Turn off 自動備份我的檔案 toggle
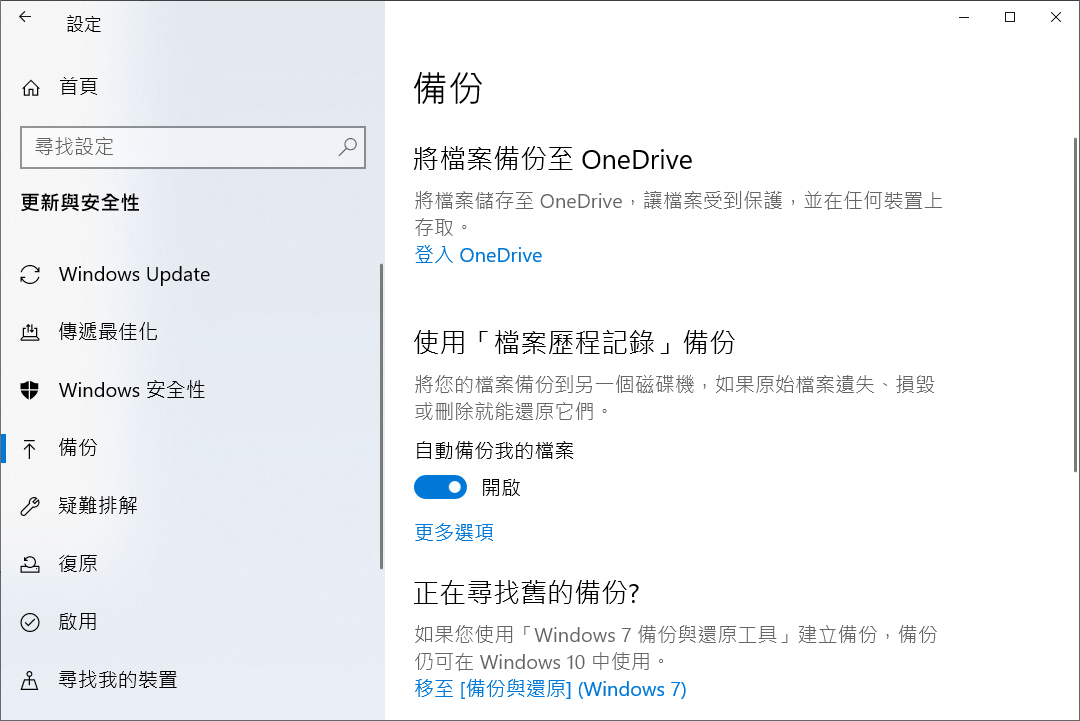Image resolution: width=1080 pixels, height=721 pixels. (440, 487)
